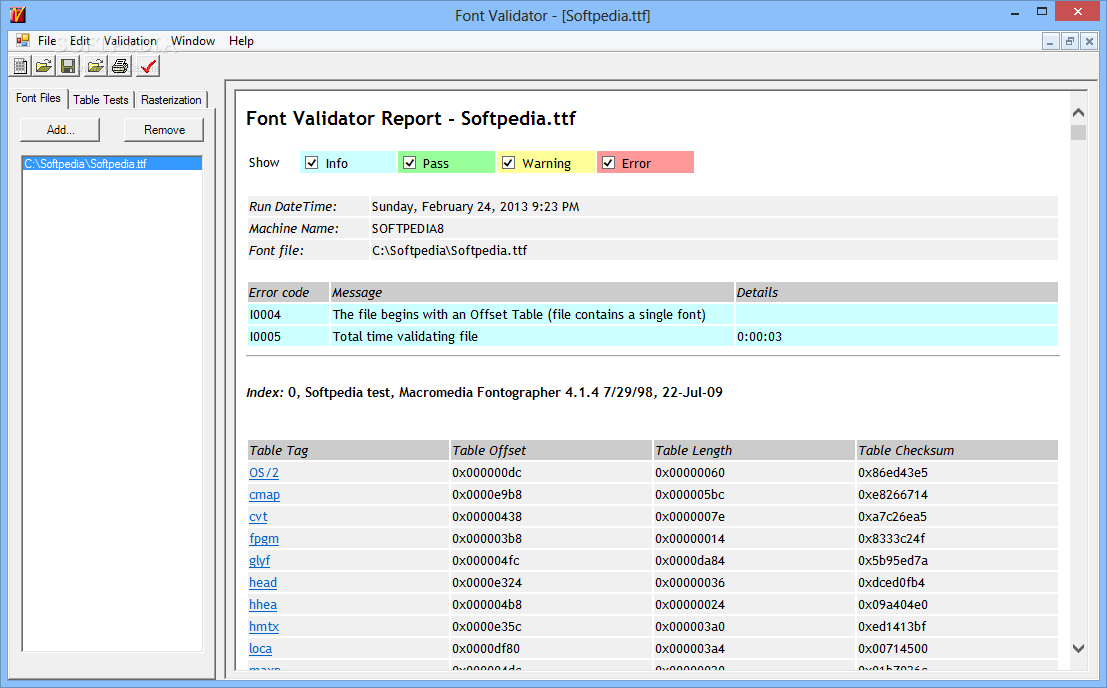
Task: Close the inner report document window
Action: tap(1089, 41)
